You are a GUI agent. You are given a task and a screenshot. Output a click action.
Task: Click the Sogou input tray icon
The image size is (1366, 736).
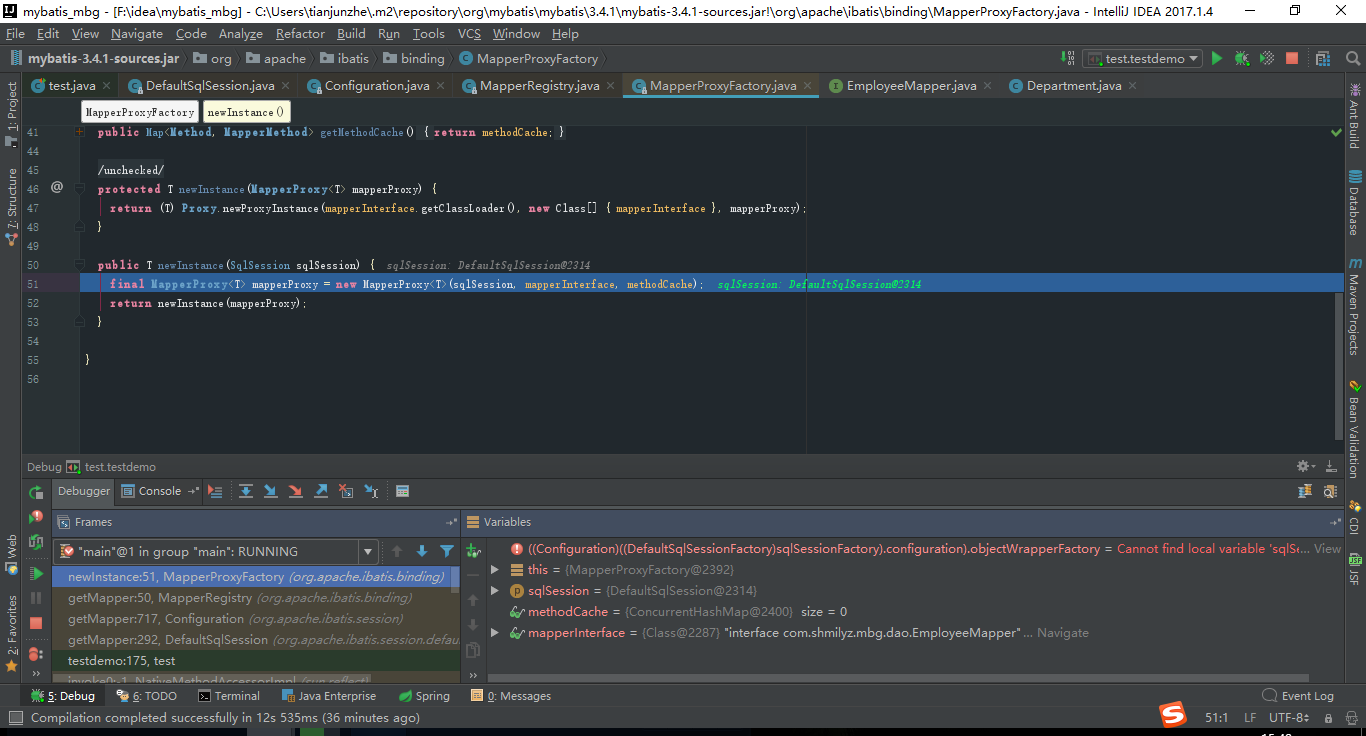pos(1173,716)
